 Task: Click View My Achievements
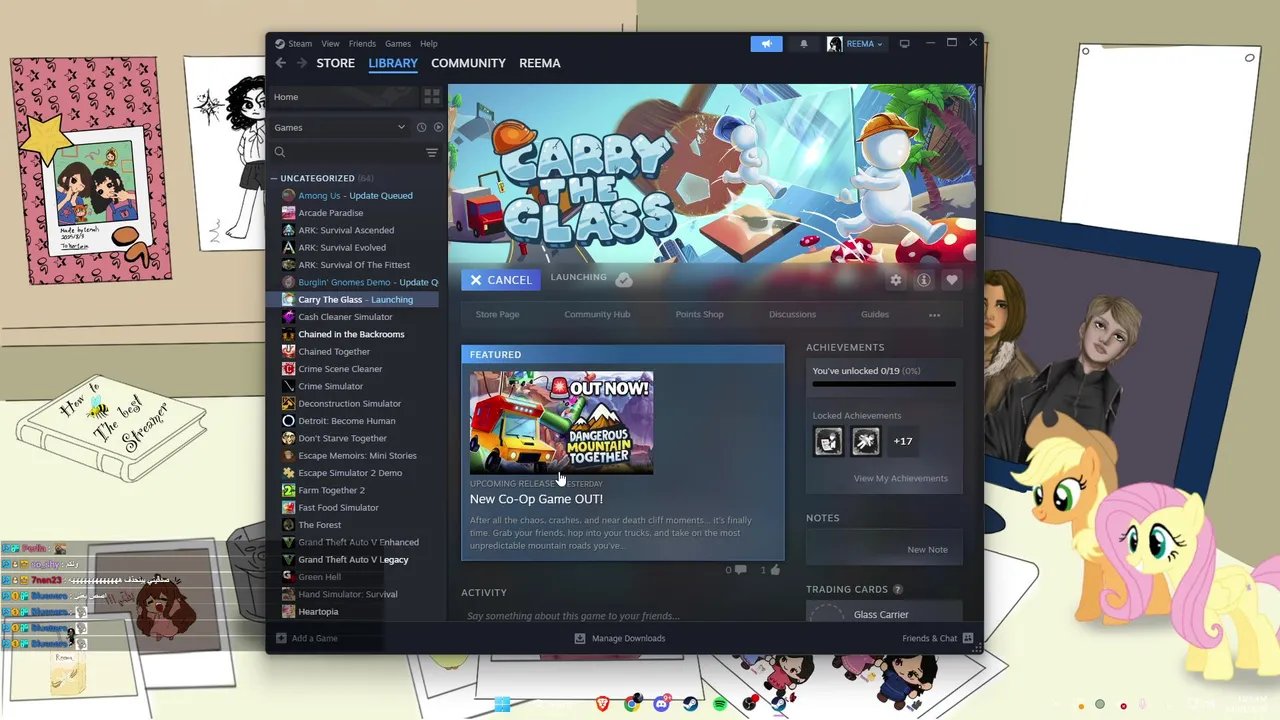point(901,478)
